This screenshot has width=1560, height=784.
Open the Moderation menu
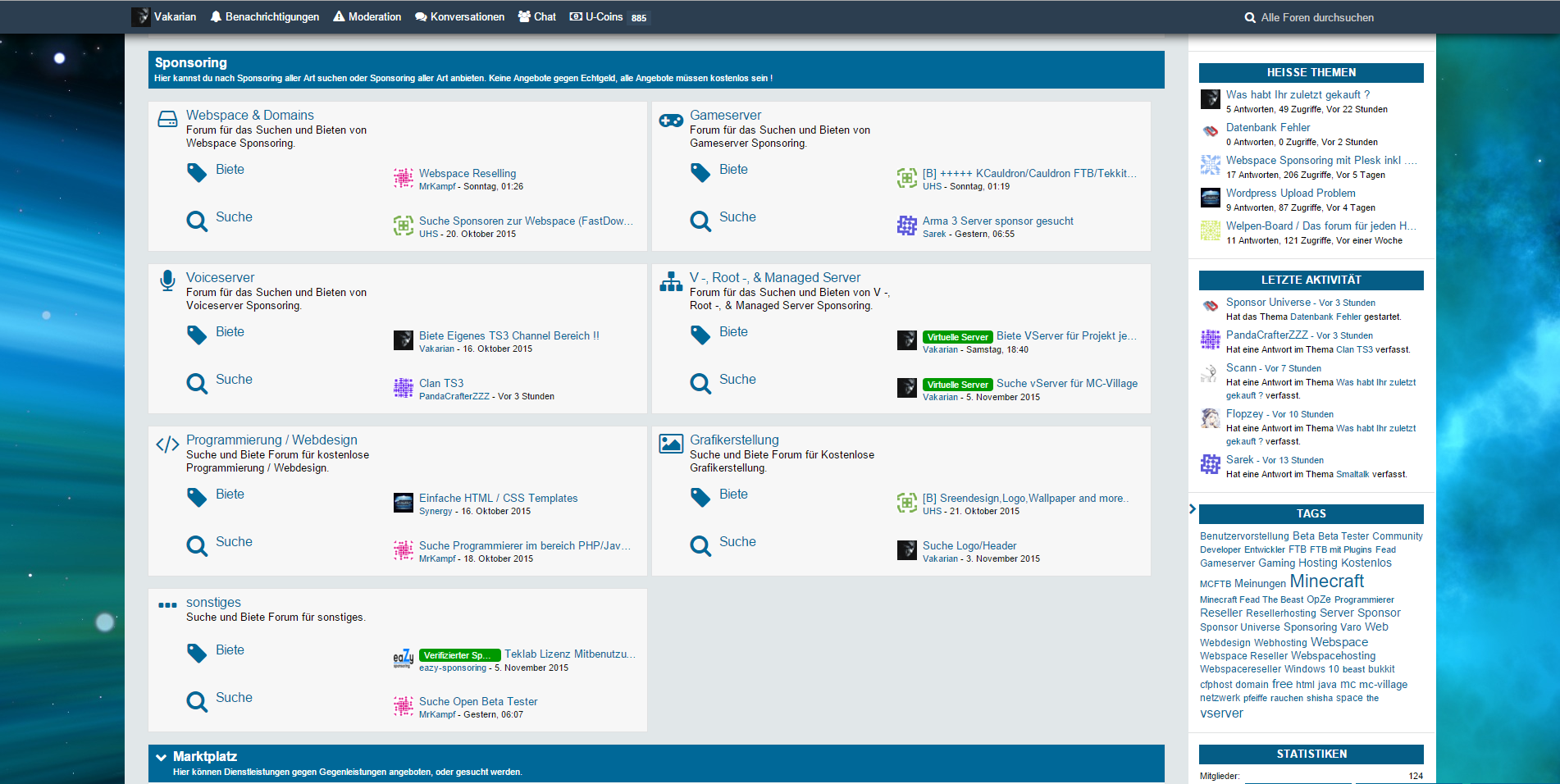coord(367,17)
